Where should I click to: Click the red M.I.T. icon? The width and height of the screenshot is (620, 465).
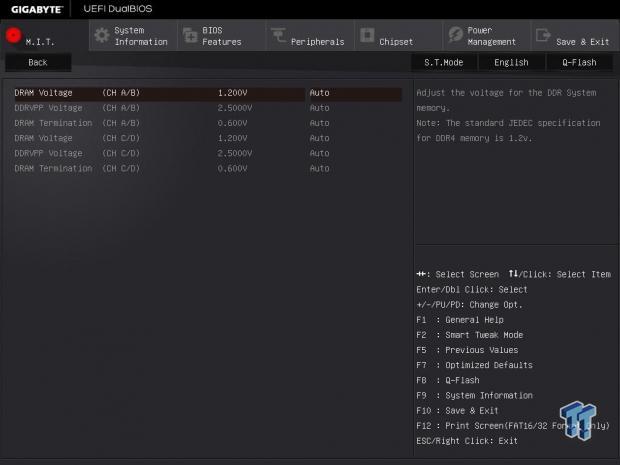(x=14, y=35)
